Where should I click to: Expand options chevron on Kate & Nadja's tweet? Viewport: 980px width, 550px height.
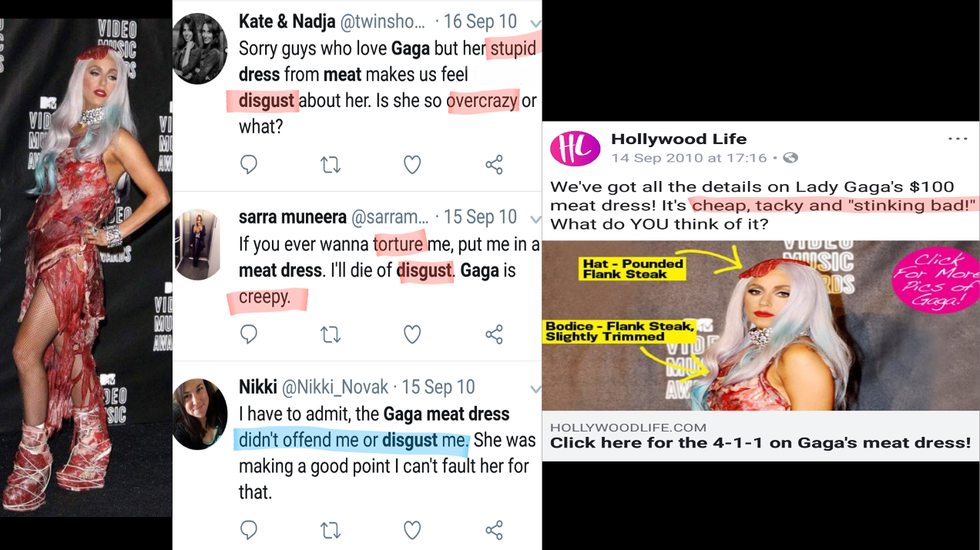535,21
